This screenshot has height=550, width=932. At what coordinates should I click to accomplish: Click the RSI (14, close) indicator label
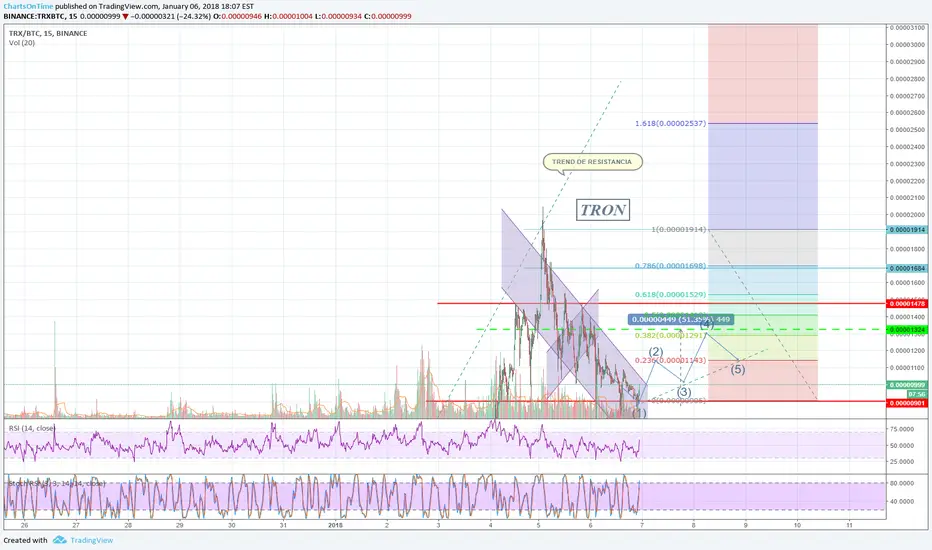(32, 428)
